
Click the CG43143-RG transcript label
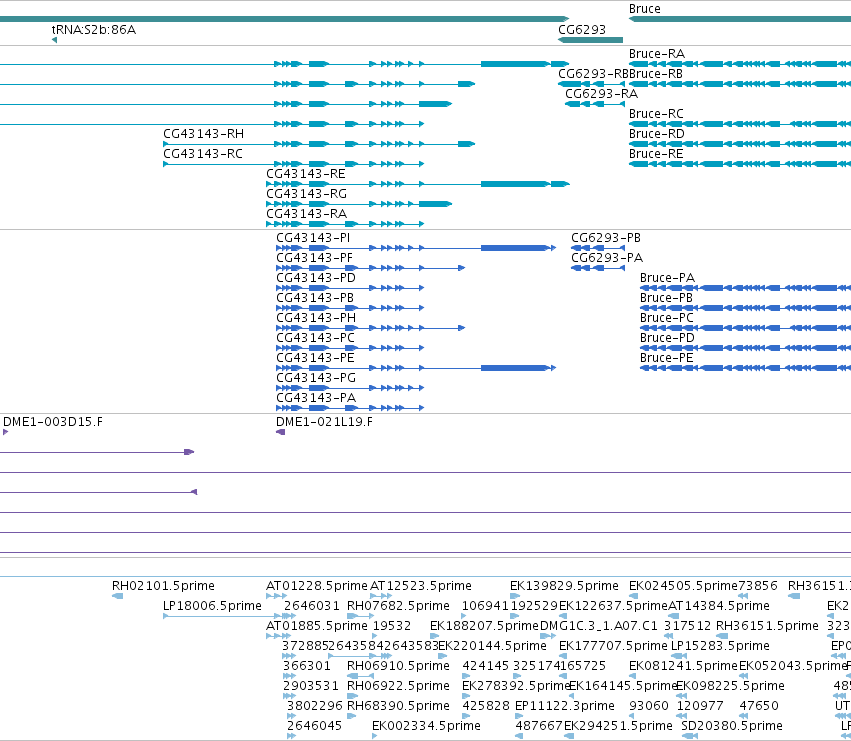pyautogui.click(x=306, y=194)
